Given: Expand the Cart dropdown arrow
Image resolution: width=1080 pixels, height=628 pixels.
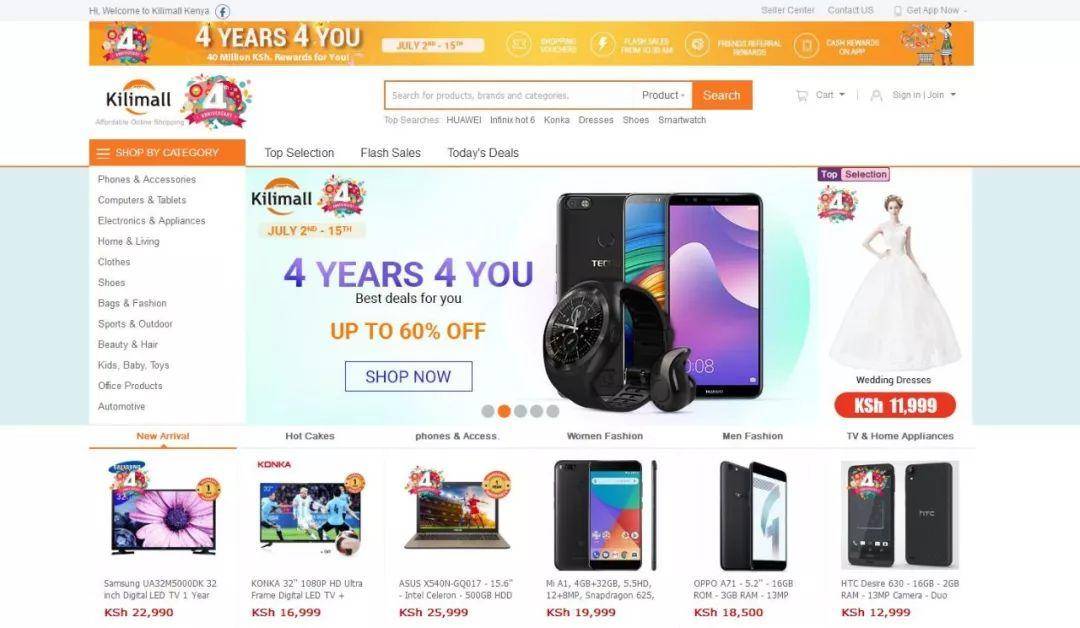Looking at the screenshot, I should (x=842, y=94).
